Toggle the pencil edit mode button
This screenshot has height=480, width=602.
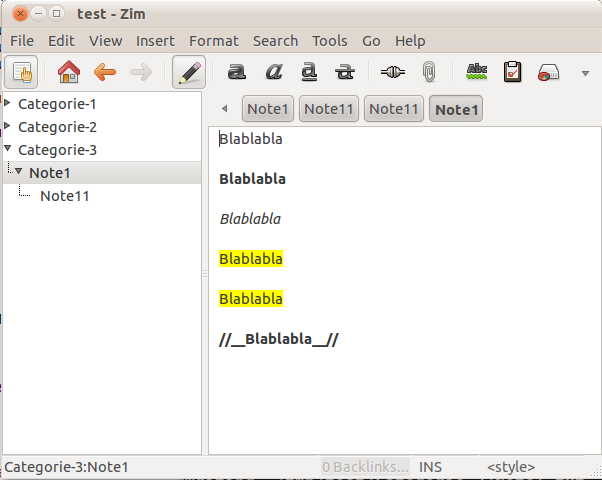point(188,72)
